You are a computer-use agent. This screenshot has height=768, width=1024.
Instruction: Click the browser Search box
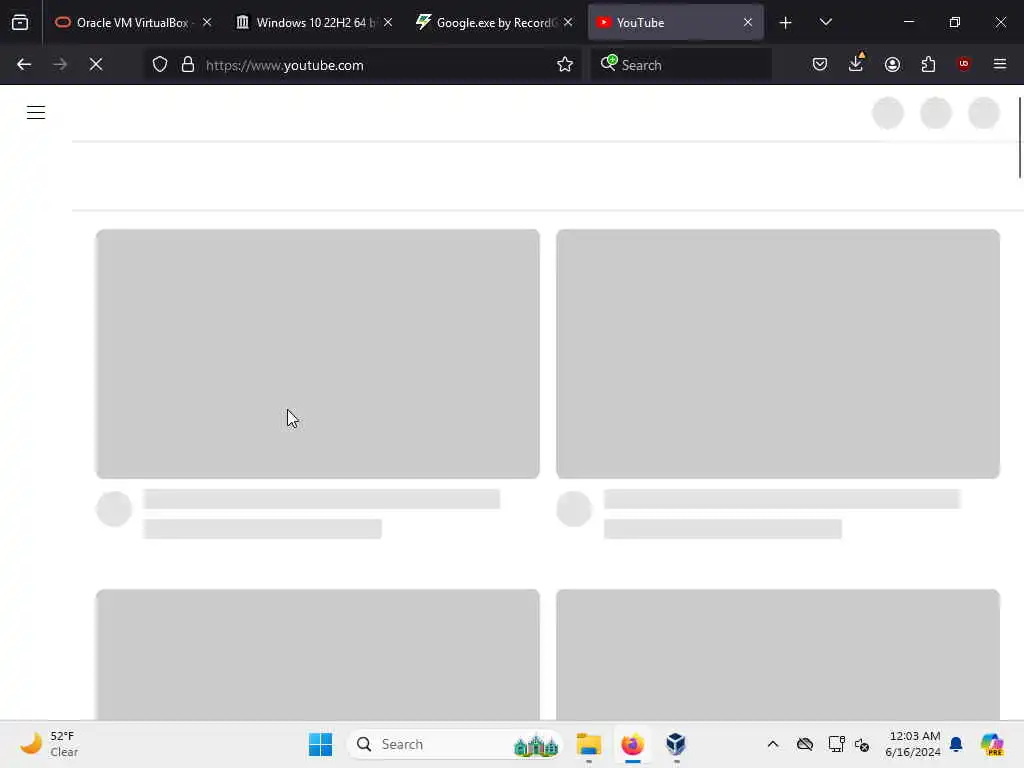coord(681,65)
